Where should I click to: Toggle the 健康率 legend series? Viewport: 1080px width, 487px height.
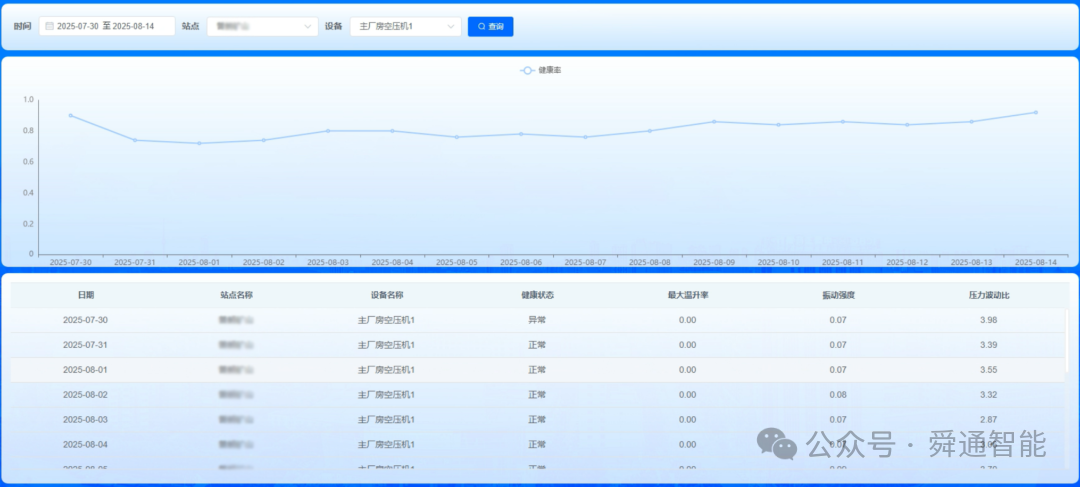[x=541, y=70]
